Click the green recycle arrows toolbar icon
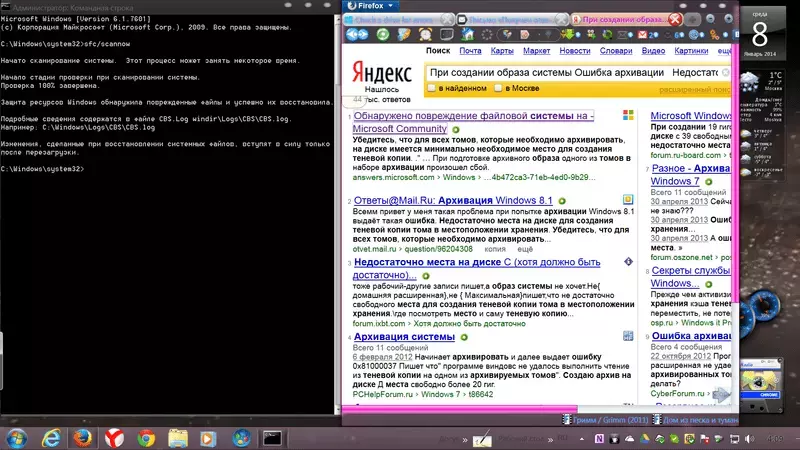This screenshot has height=450, width=800. tap(607, 35)
